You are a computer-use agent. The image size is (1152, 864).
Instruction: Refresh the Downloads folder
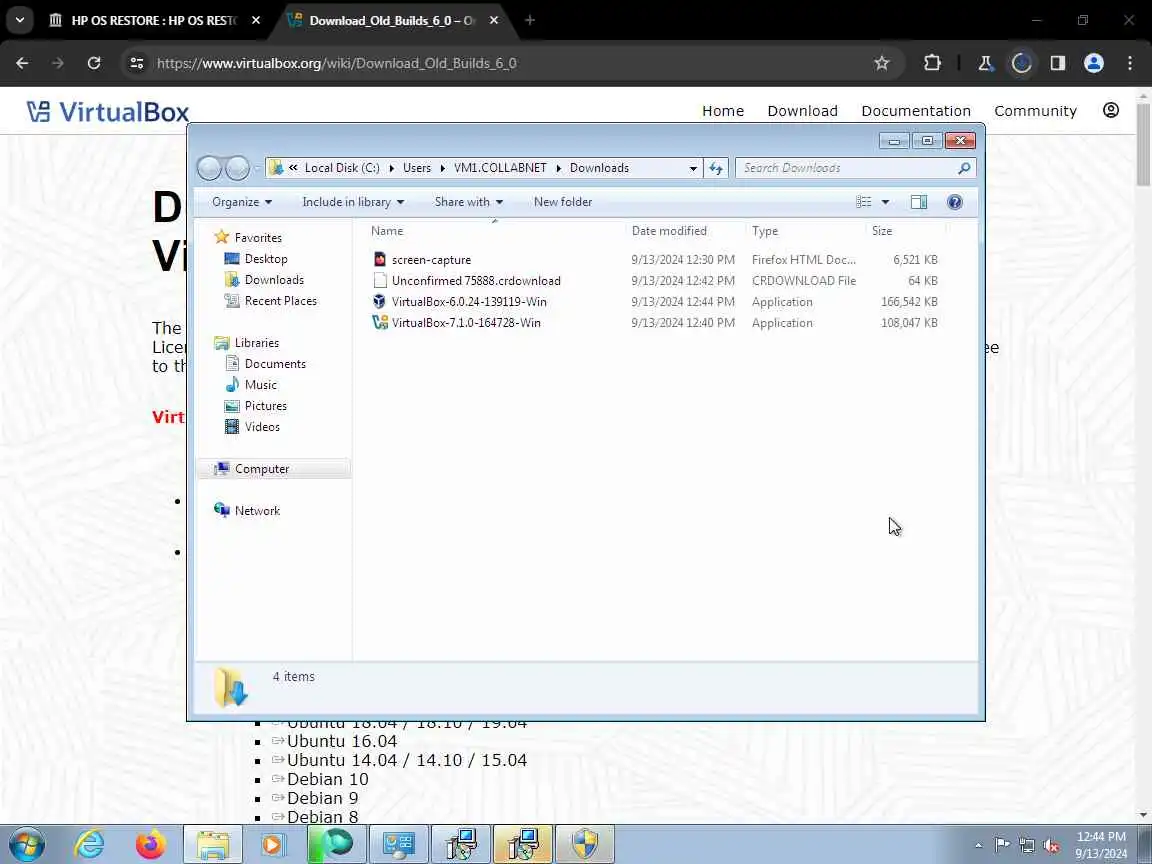pyautogui.click(x=716, y=168)
